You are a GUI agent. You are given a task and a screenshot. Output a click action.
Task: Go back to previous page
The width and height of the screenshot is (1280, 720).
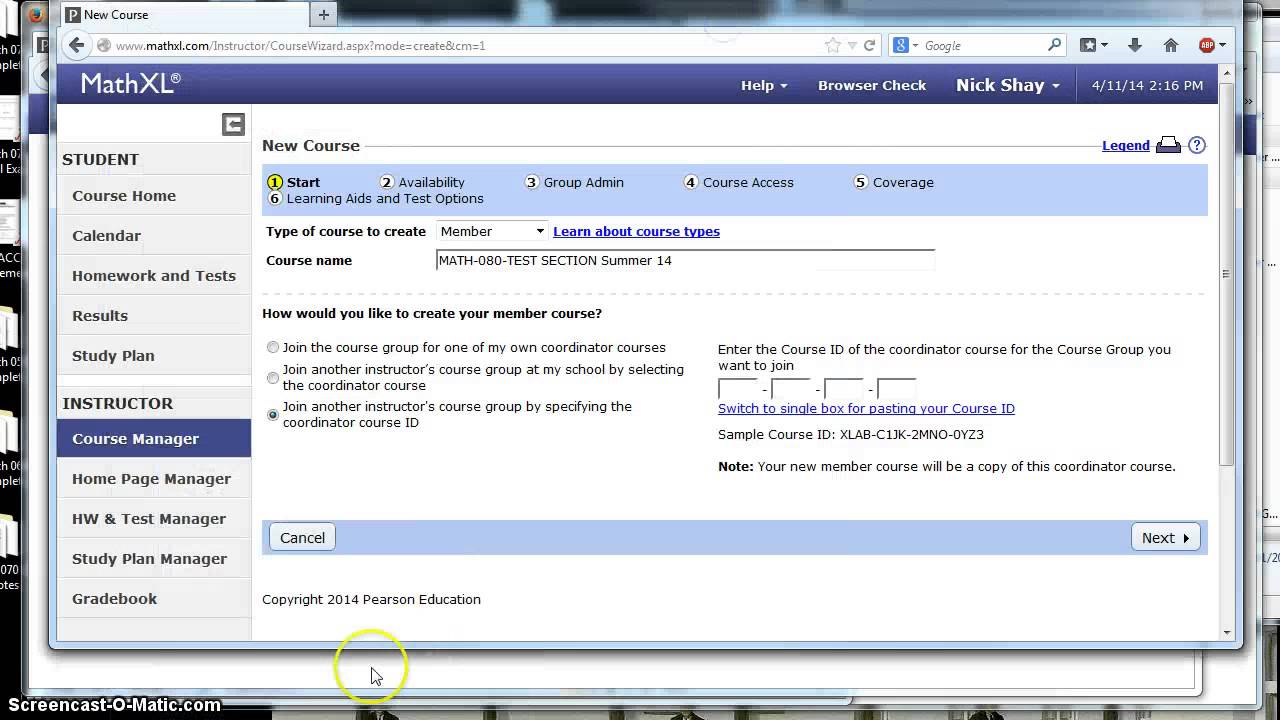[77, 45]
